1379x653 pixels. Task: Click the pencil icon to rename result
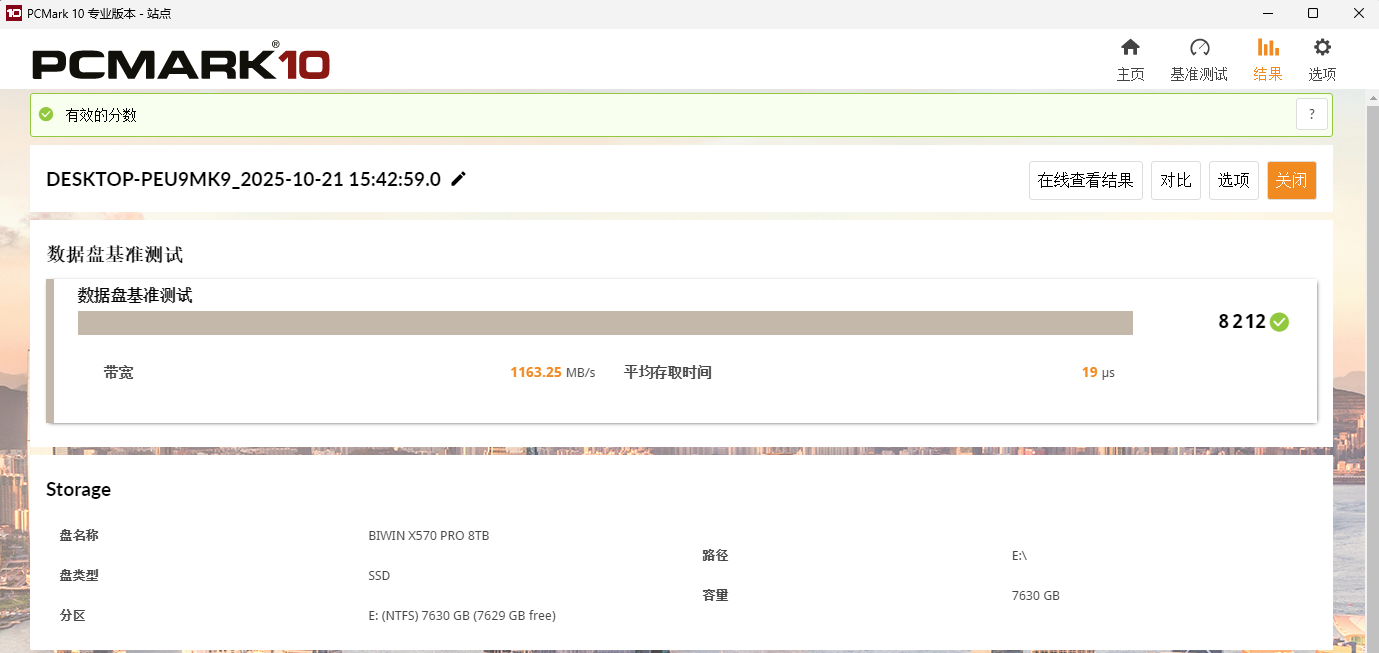tap(459, 179)
